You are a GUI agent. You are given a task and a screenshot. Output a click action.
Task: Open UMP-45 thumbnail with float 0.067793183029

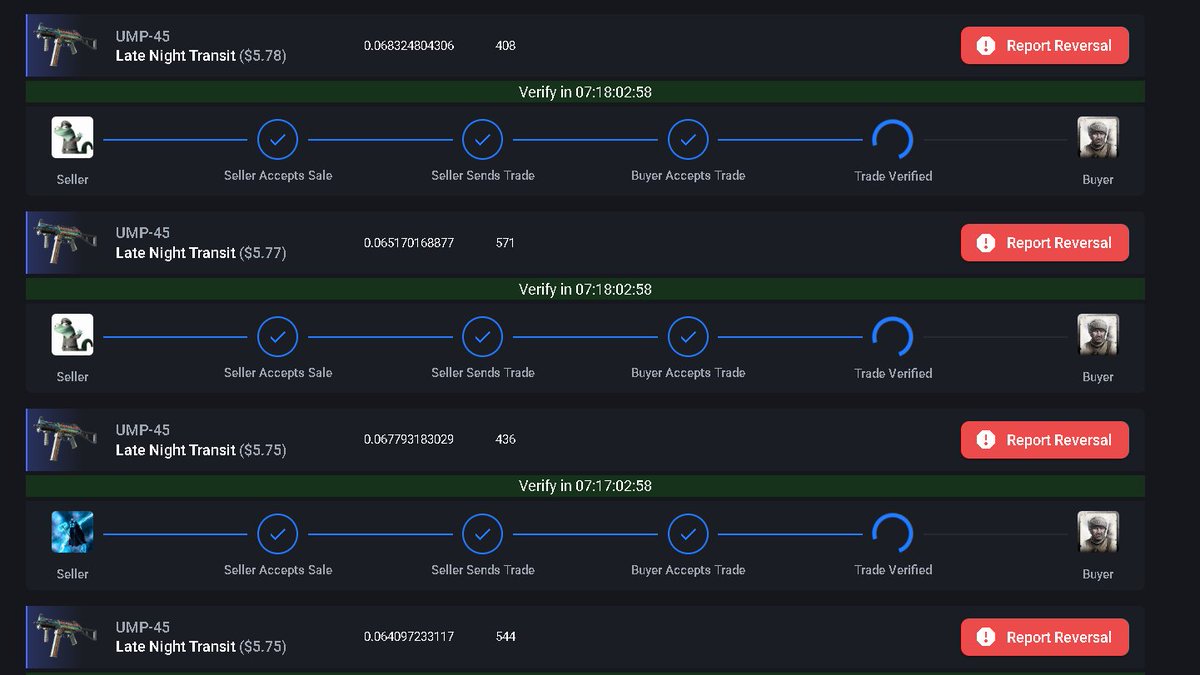66,440
